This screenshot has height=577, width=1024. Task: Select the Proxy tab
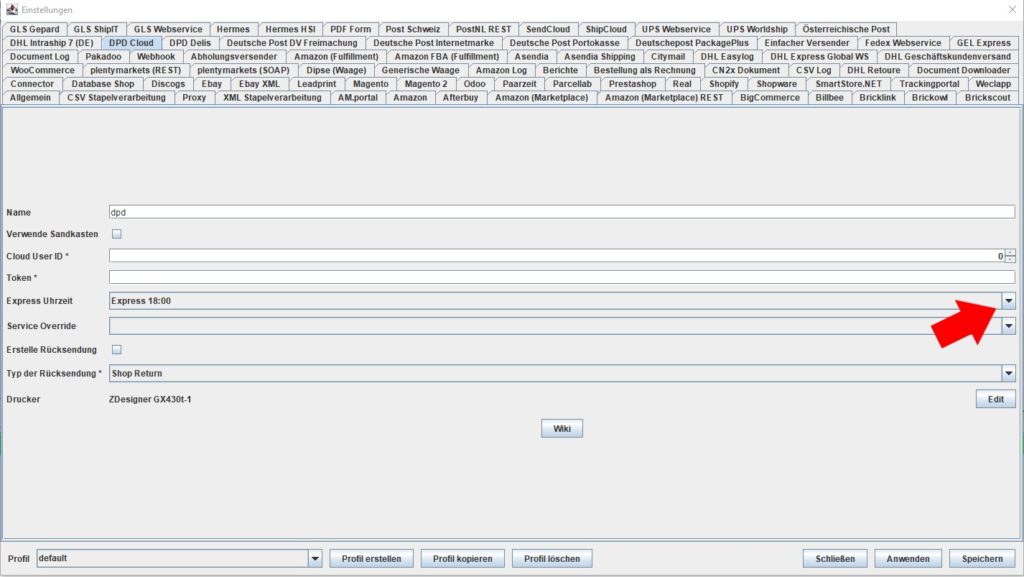pos(194,98)
